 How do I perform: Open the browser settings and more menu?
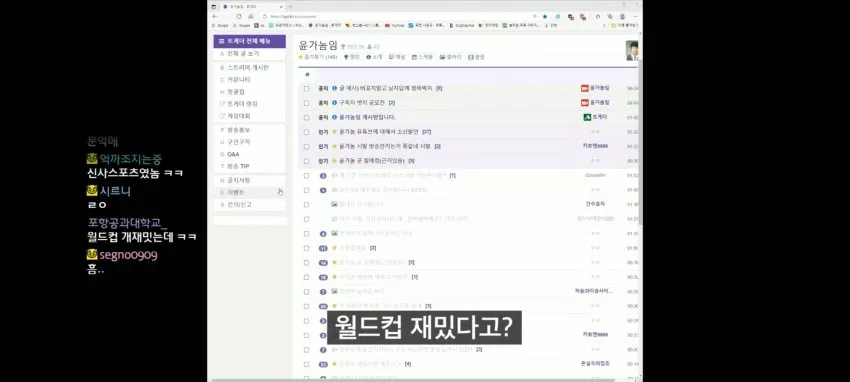tap(635, 16)
